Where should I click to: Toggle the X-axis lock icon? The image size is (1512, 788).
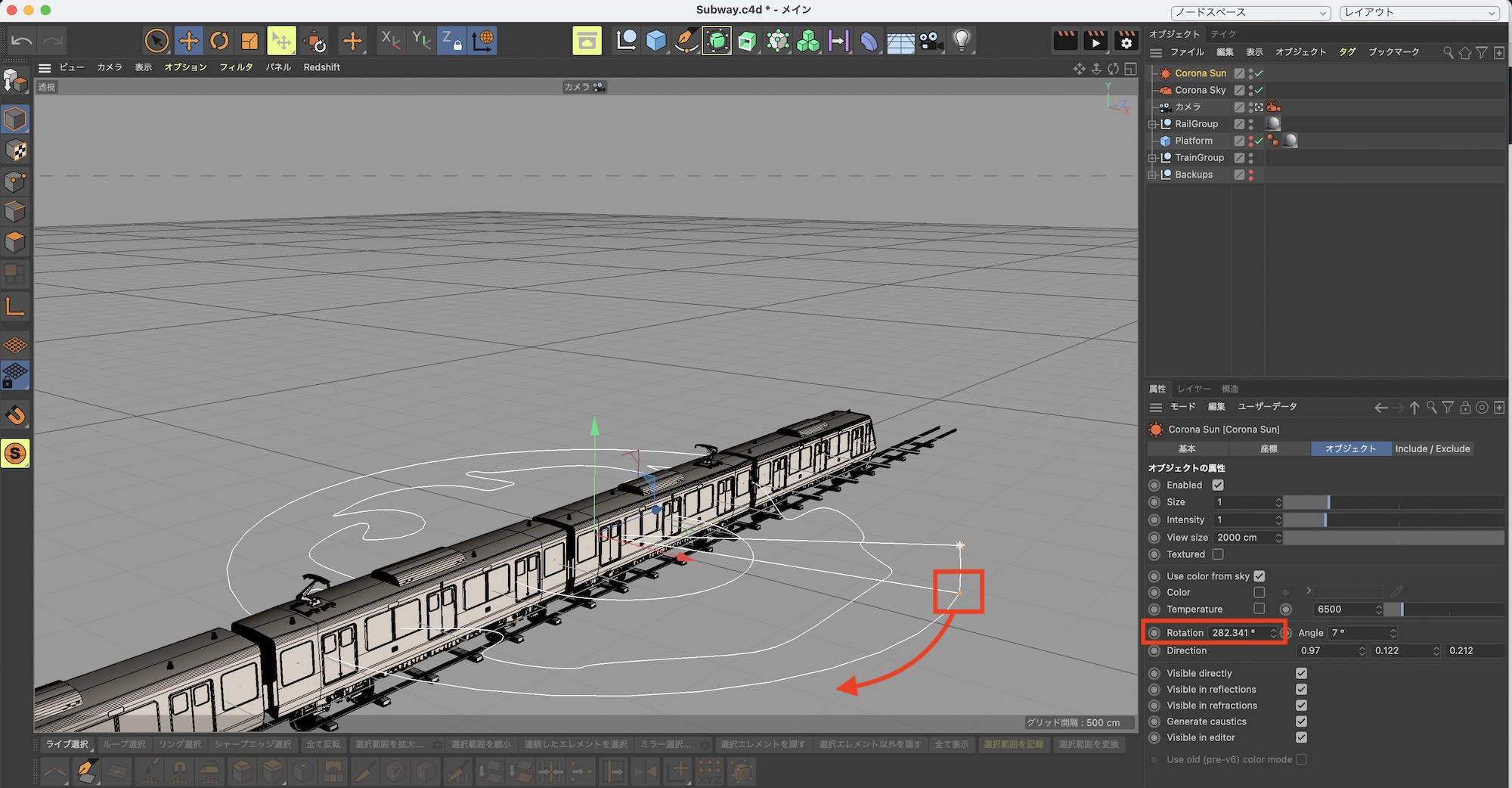pyautogui.click(x=390, y=40)
